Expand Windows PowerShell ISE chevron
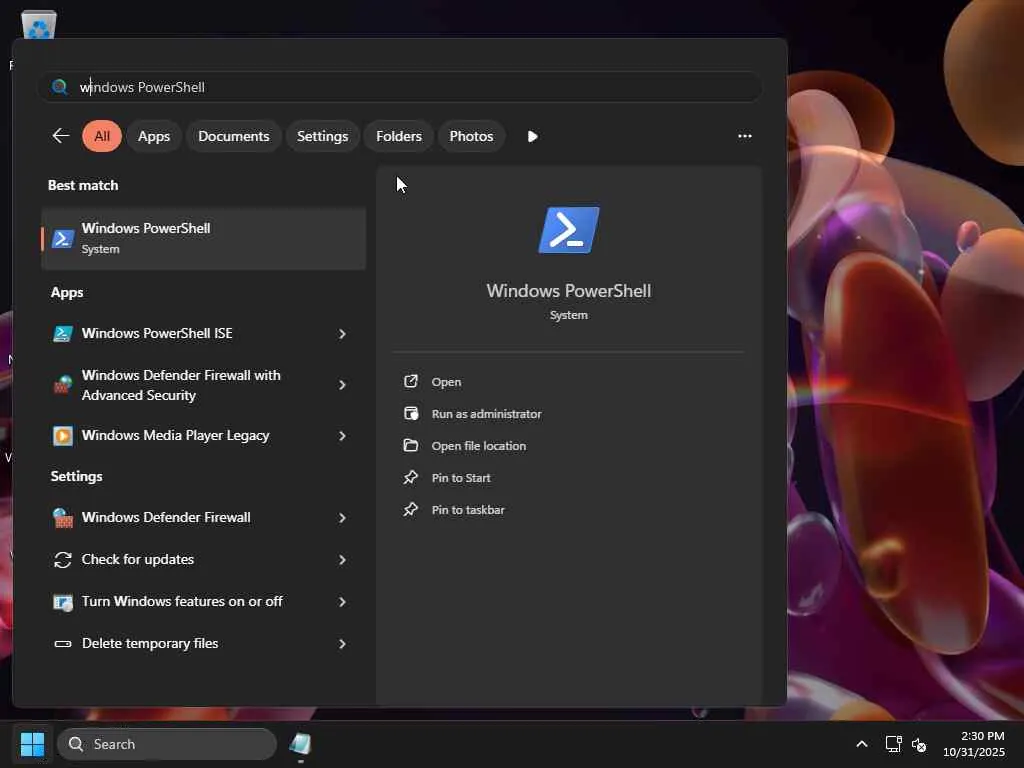This screenshot has width=1024, height=768. coord(342,334)
